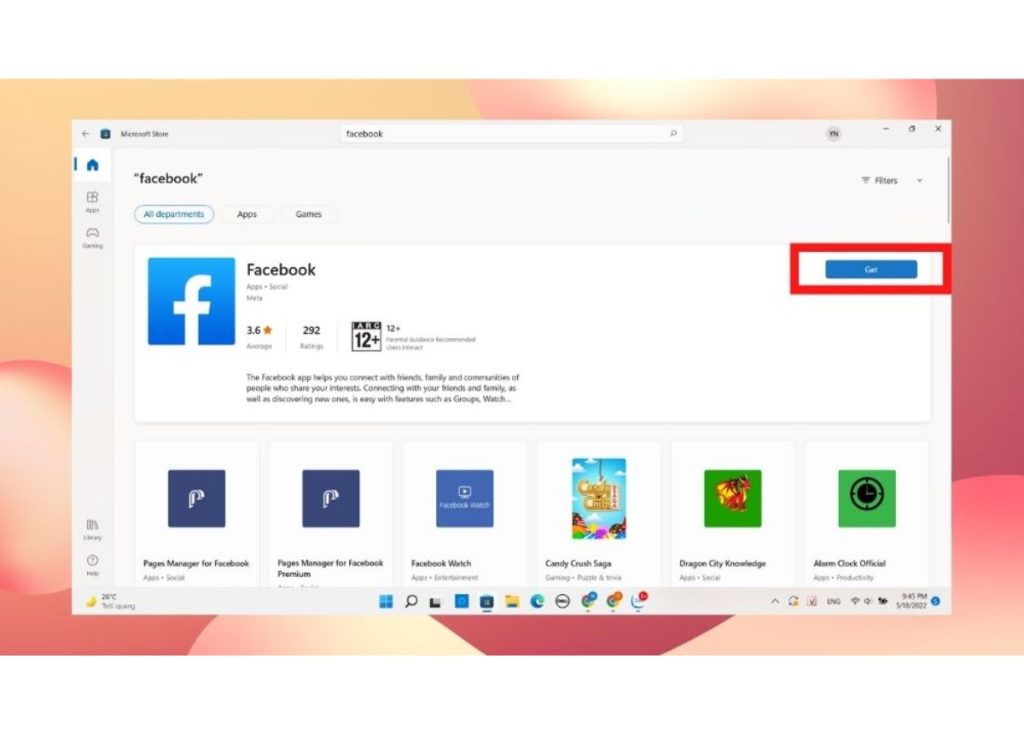1024x734 pixels.
Task: Open Microsoft Store on the taskbar
Action: pyautogui.click(x=487, y=601)
